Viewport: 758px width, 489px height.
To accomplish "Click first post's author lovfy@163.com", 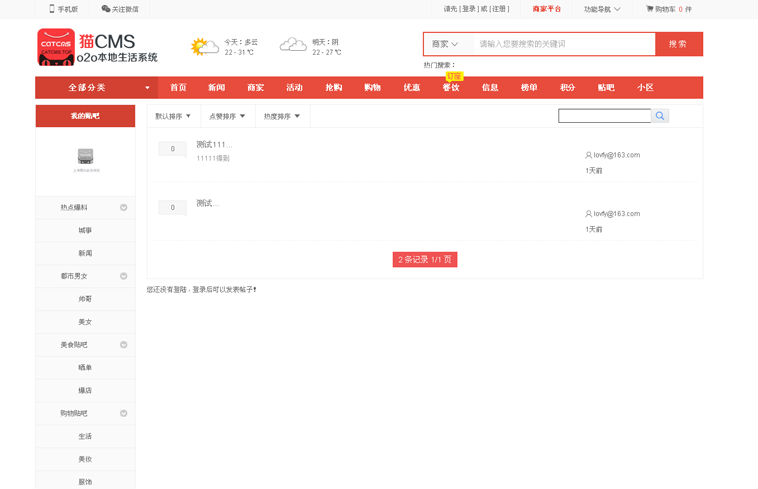I will pos(617,155).
